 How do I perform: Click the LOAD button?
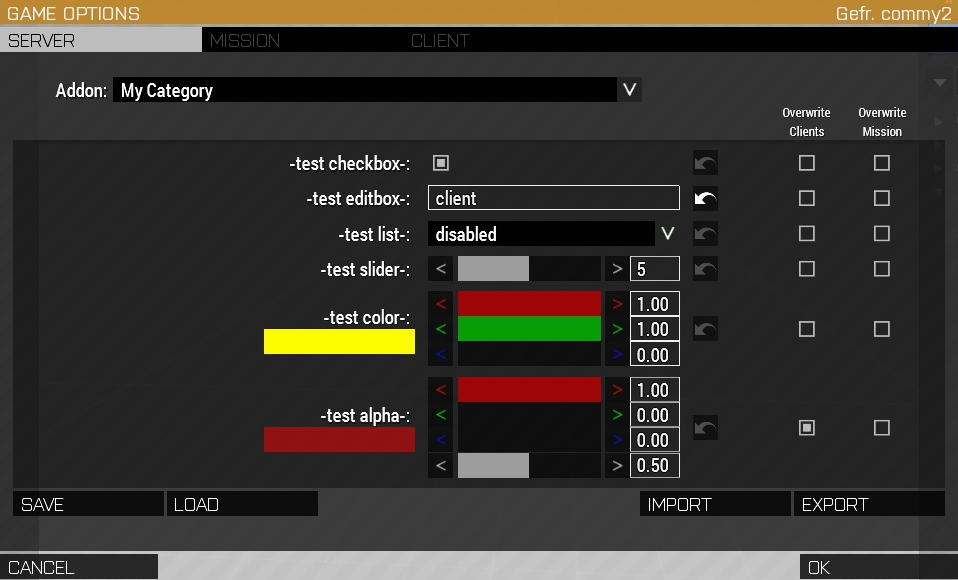[x=242, y=504]
